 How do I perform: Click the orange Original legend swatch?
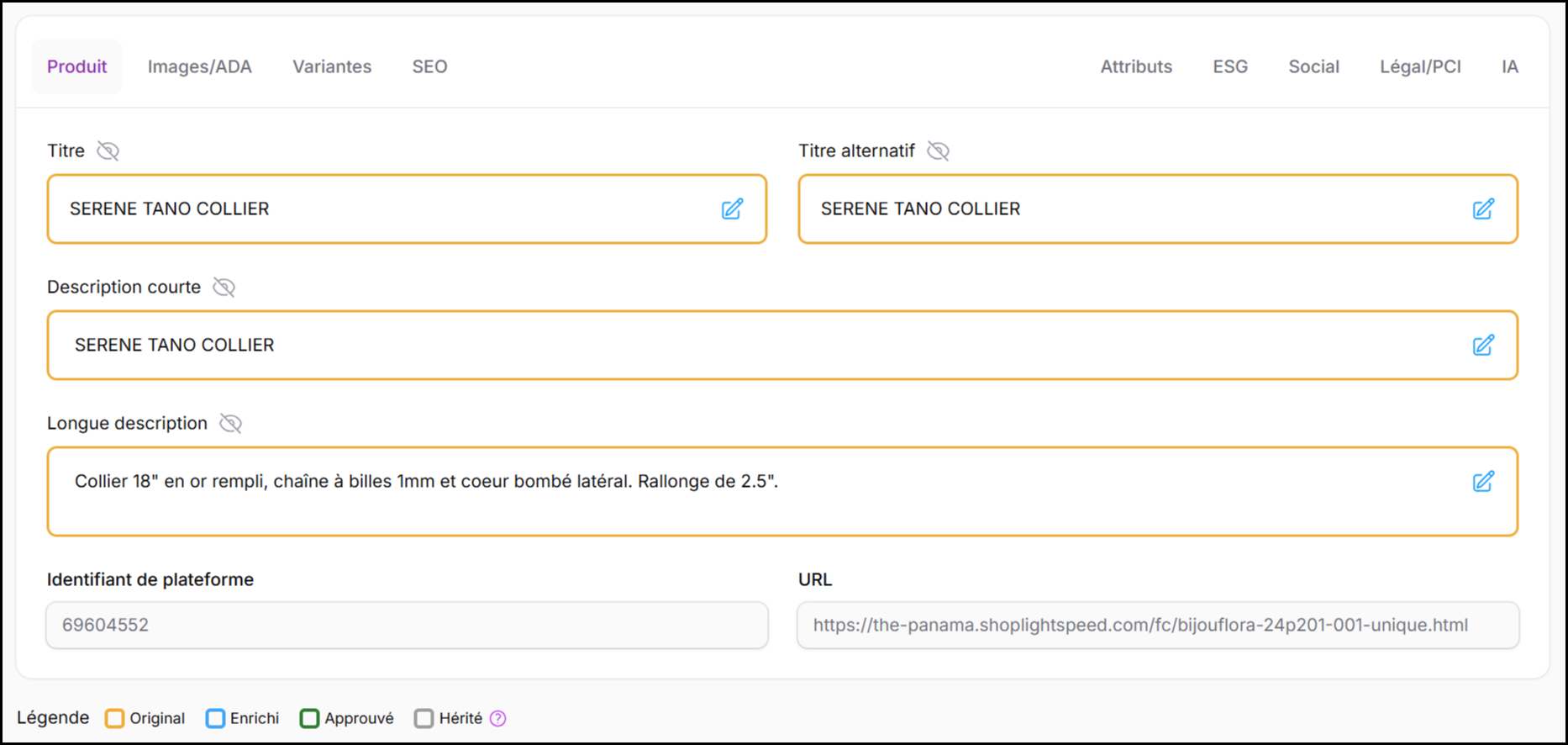coord(115,718)
